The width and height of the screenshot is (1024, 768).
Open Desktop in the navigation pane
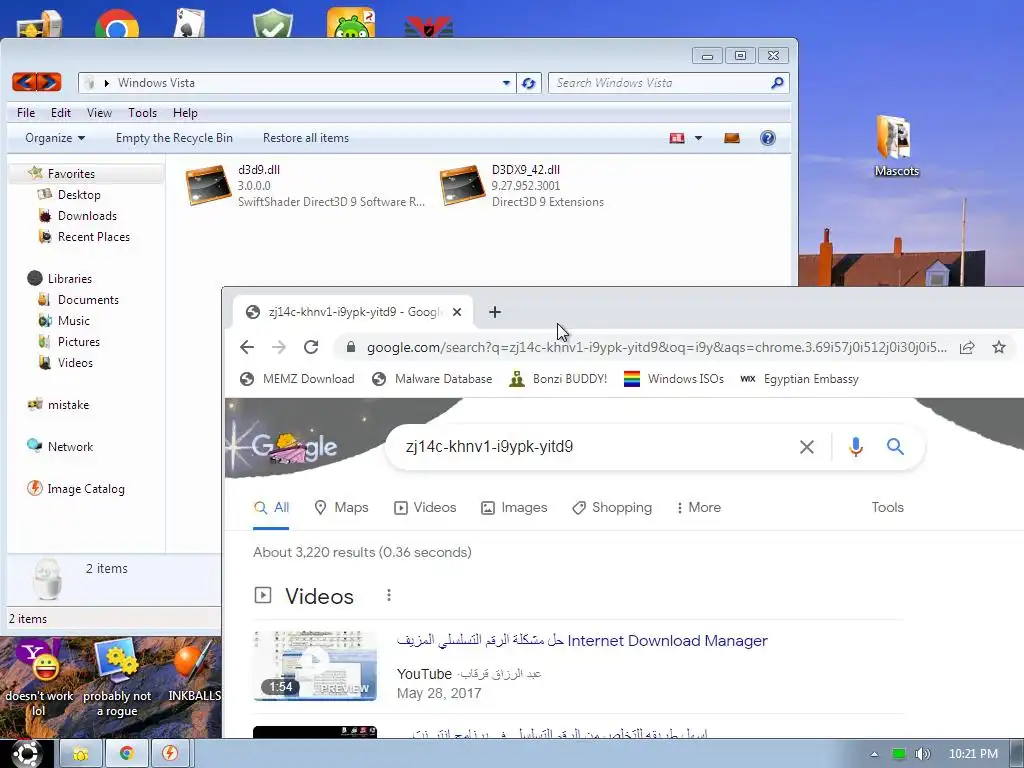click(78, 195)
